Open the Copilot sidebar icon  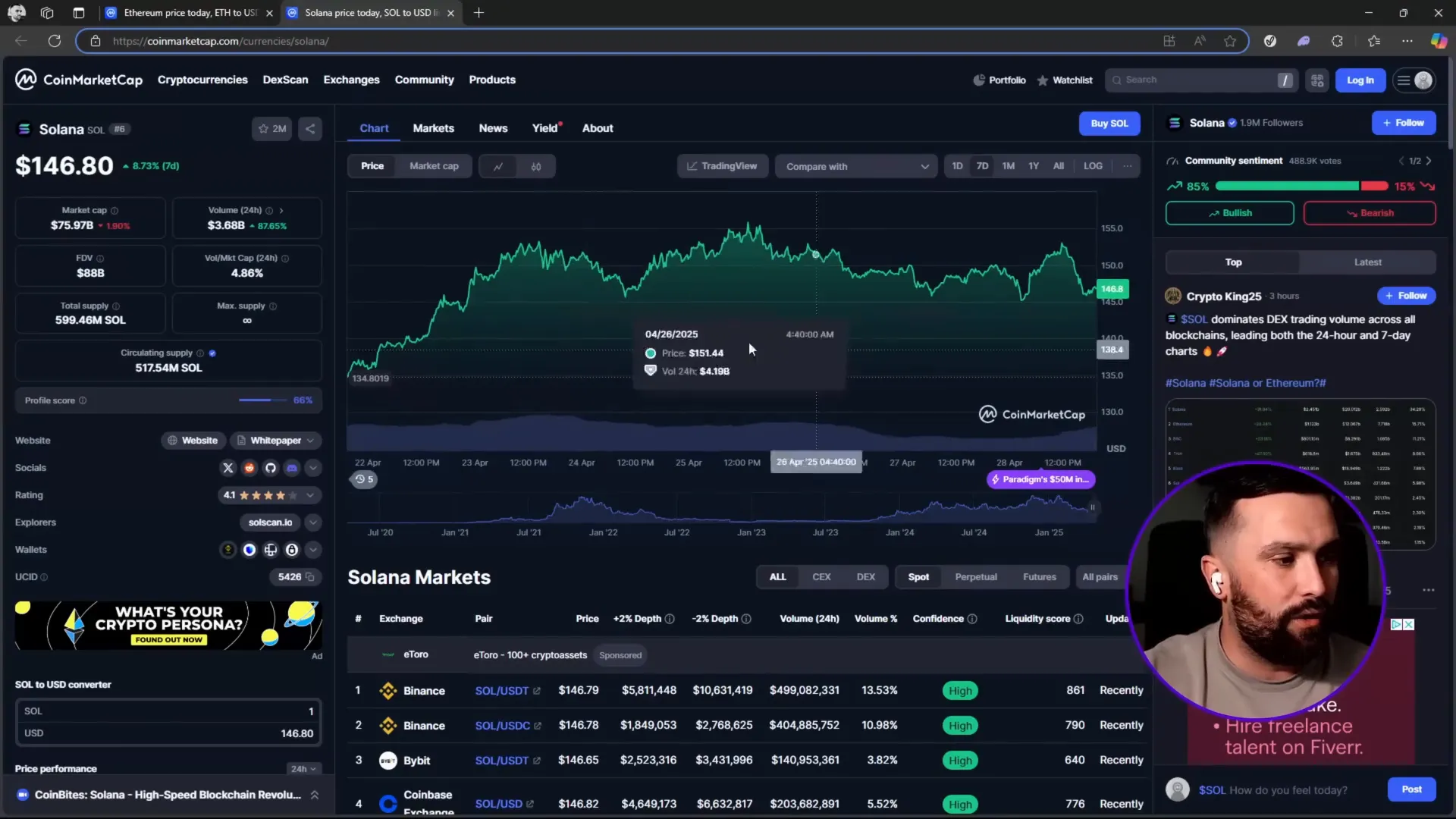[x=1439, y=41]
